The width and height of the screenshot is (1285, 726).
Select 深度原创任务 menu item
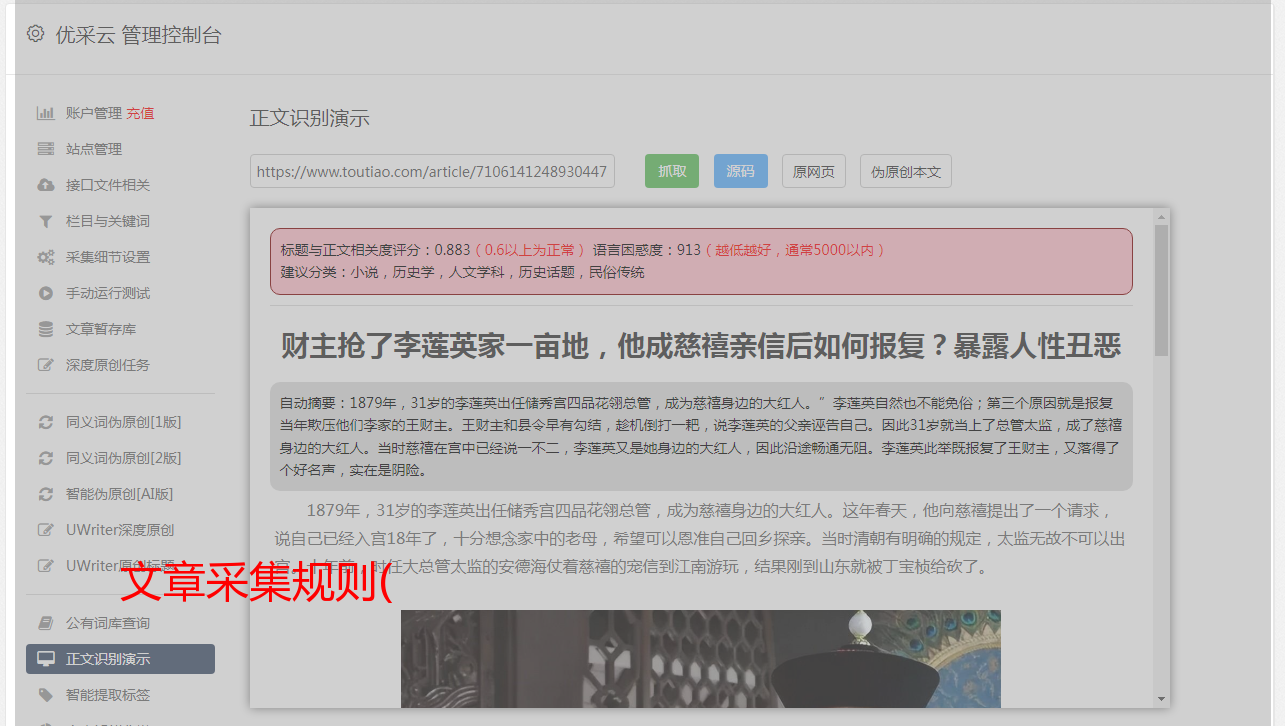(x=108, y=365)
